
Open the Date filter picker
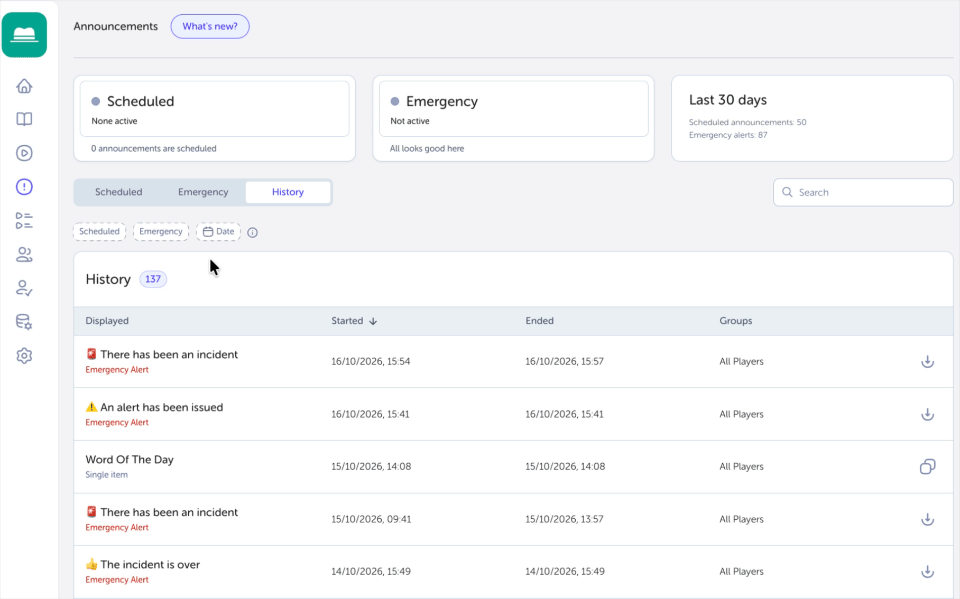point(219,232)
